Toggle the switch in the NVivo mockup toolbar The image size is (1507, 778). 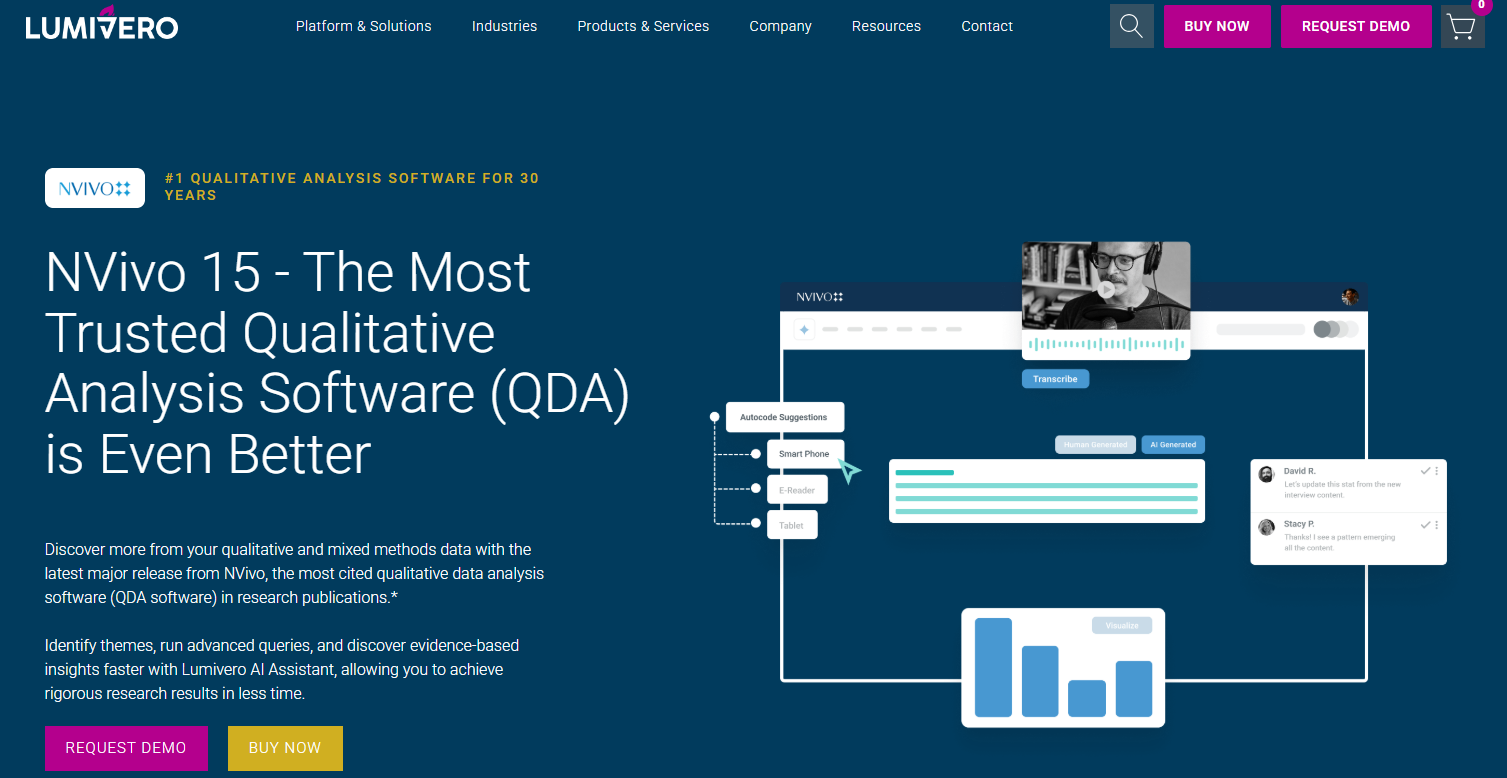pyautogui.click(x=1335, y=329)
